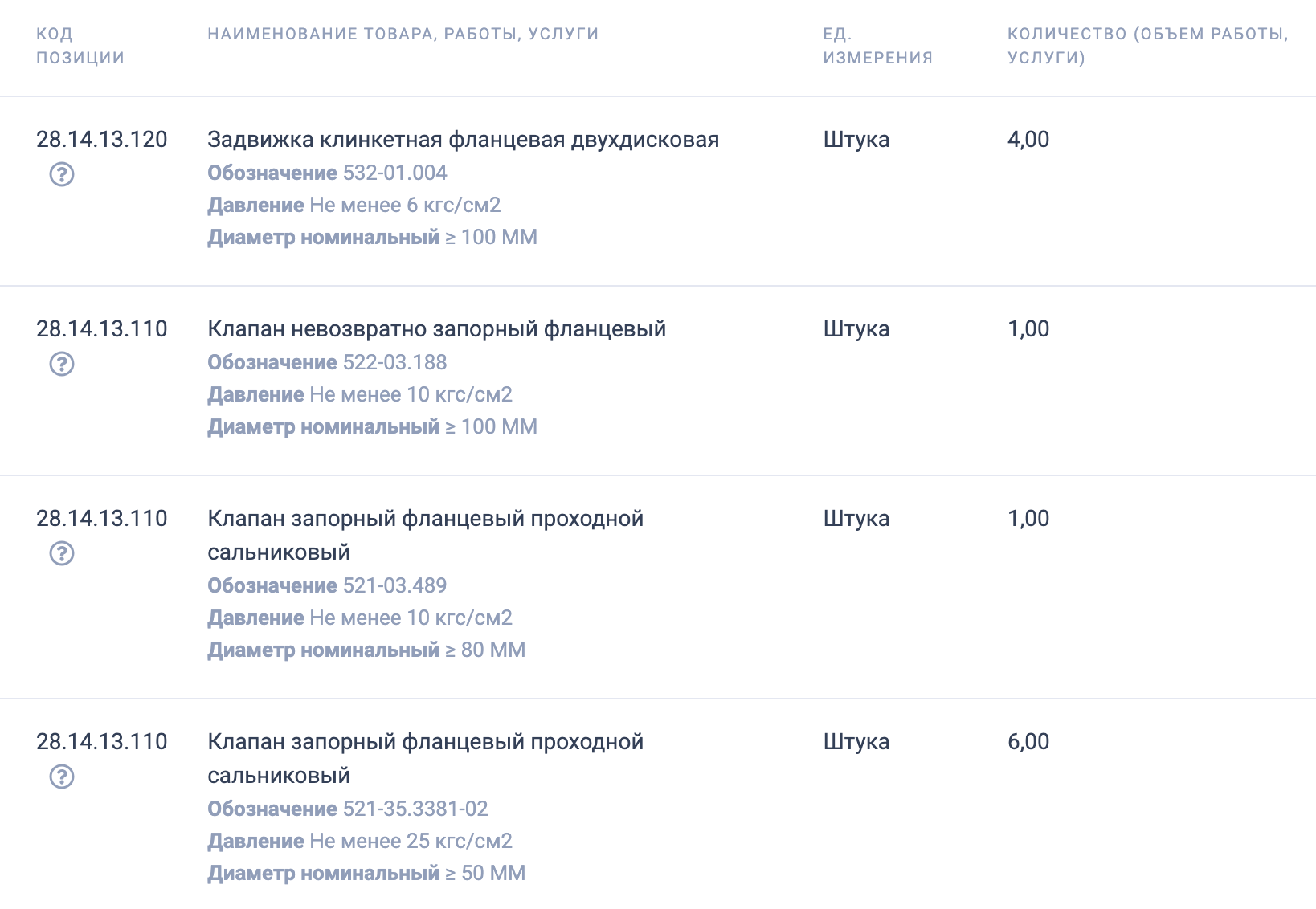Image resolution: width=1316 pixels, height=909 pixels.
Task: Click the question mark under the first 28.14.13.110 code
Action: click(63, 361)
